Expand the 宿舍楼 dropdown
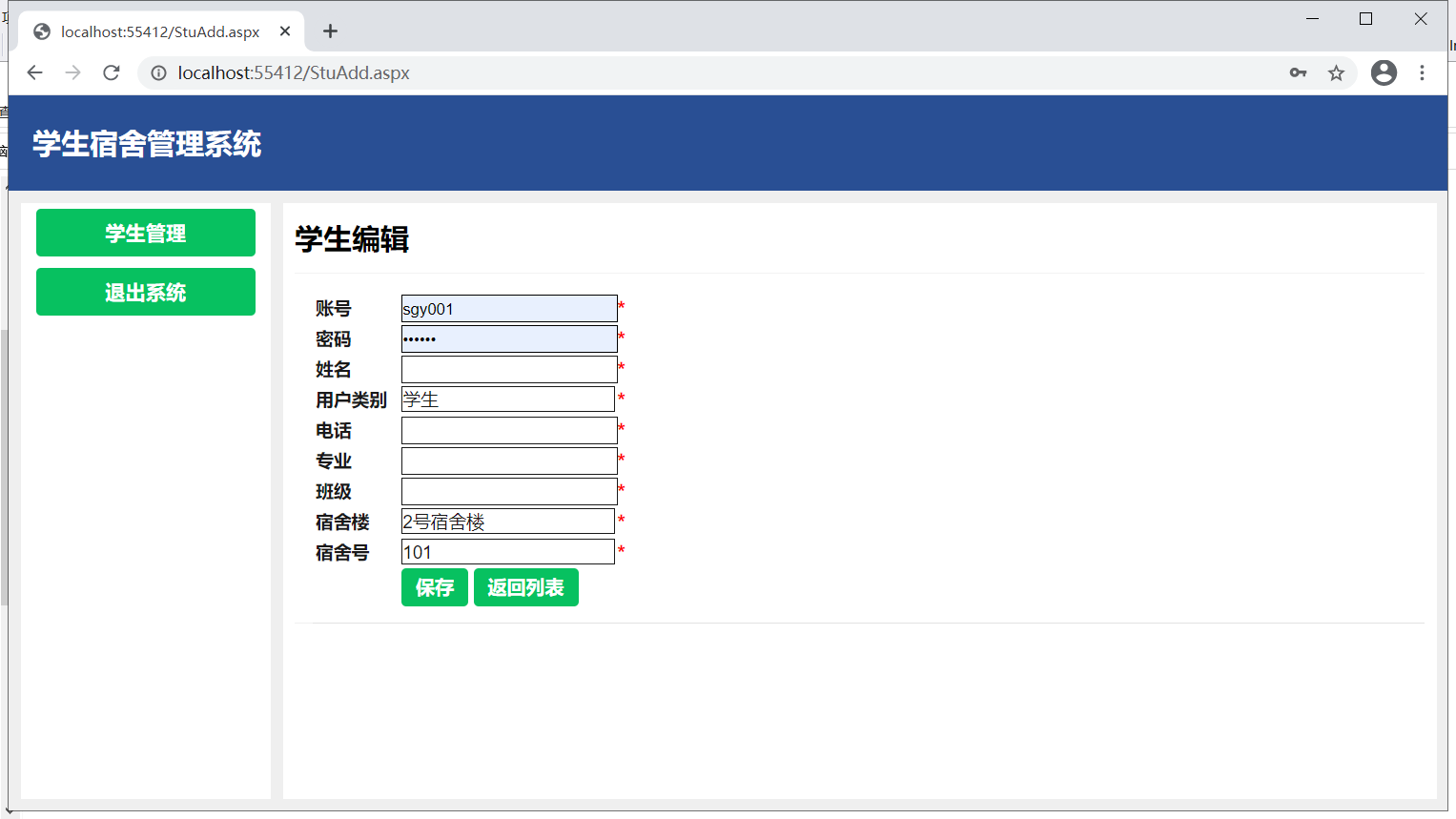The width and height of the screenshot is (1456, 819). tap(507, 522)
